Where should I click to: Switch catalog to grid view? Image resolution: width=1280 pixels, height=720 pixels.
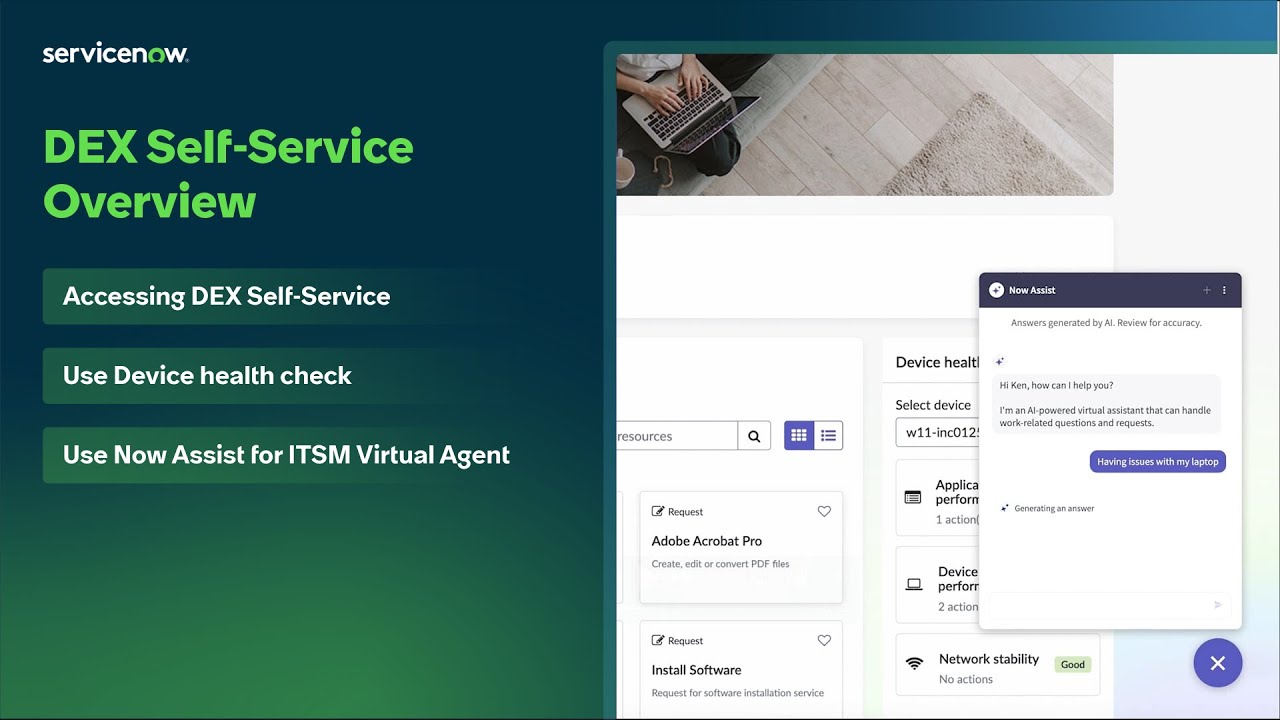(x=798, y=435)
